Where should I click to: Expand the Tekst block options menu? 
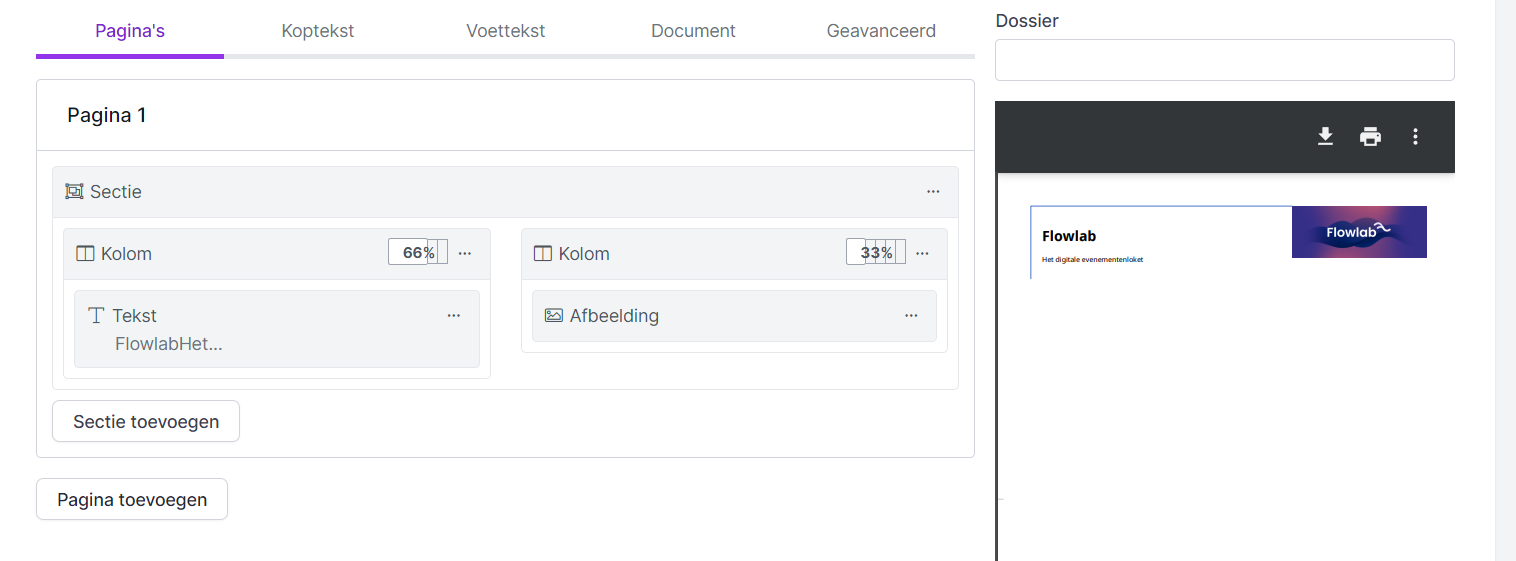[454, 316]
